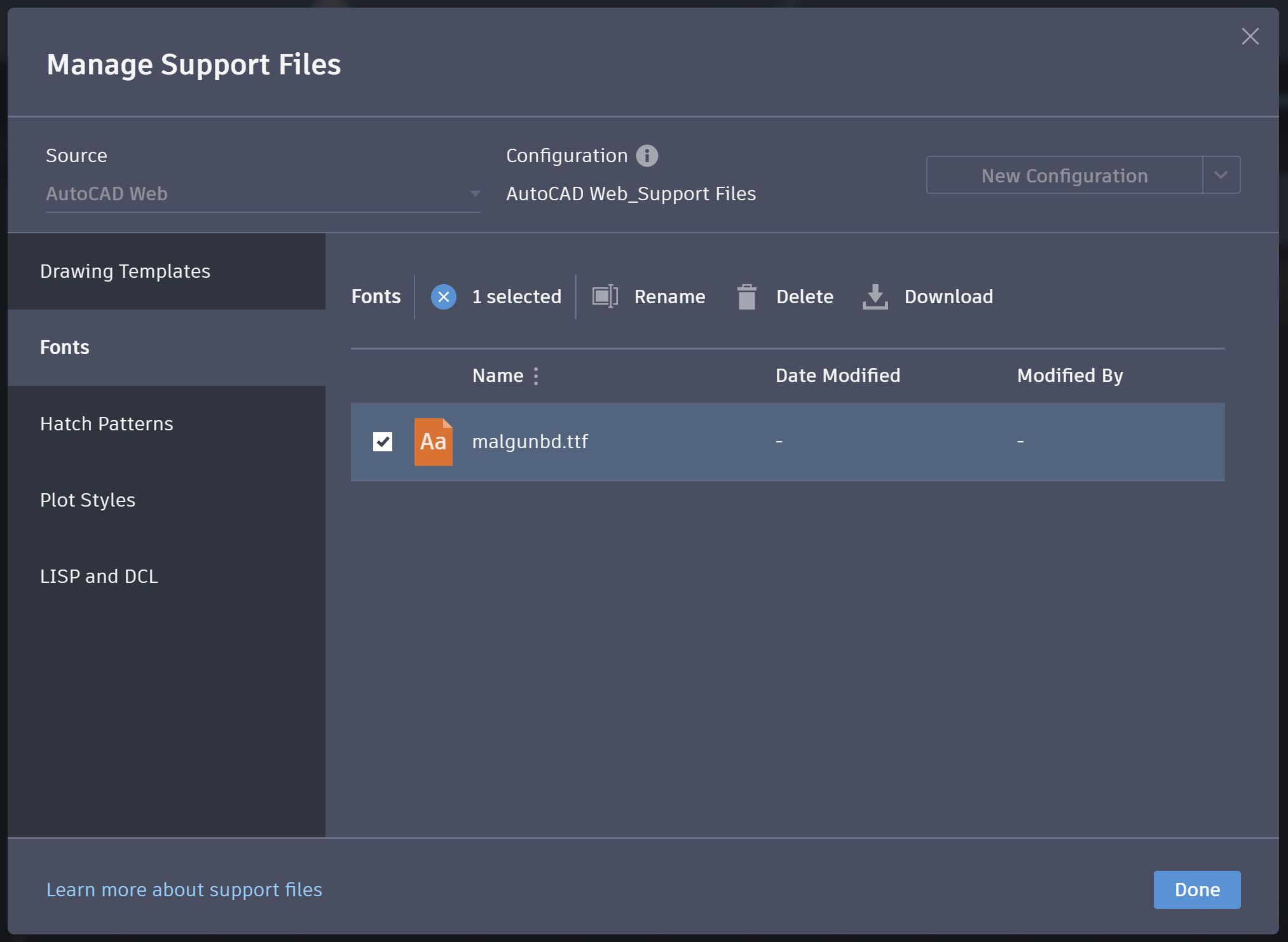
Task: Click the Modified By column header
Action: (1070, 376)
